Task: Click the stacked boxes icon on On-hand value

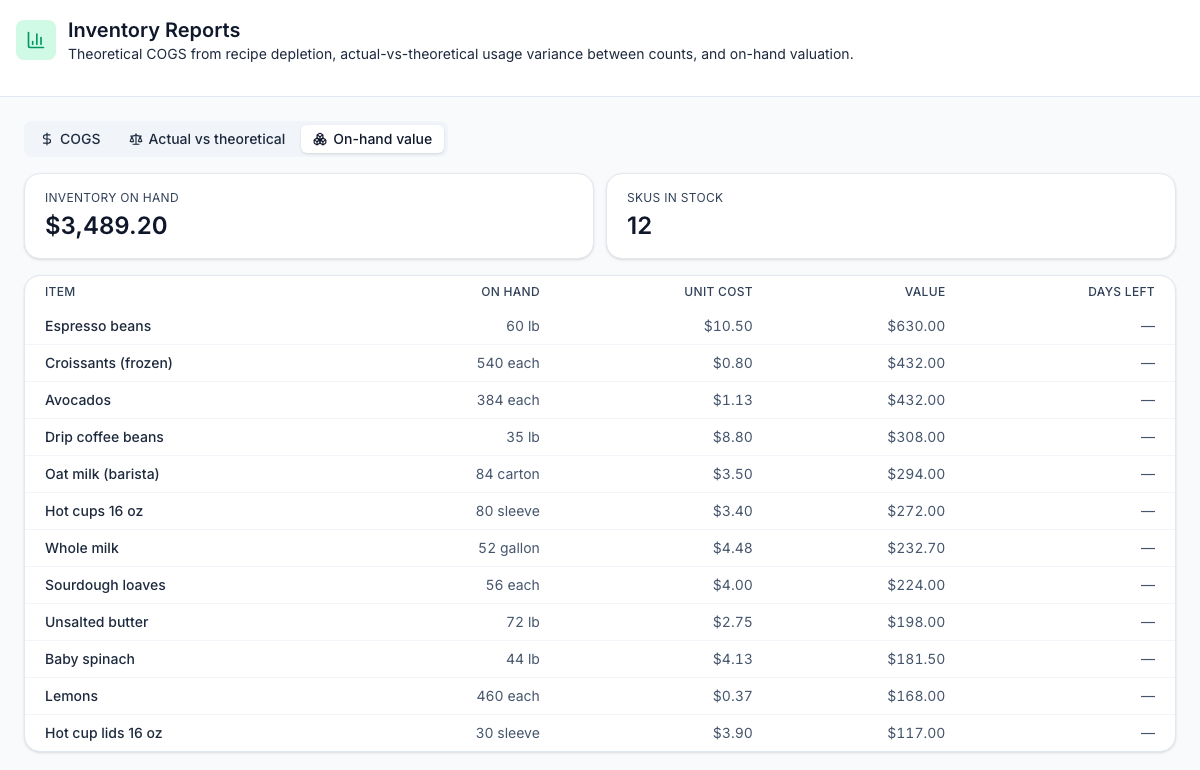Action: (320, 139)
